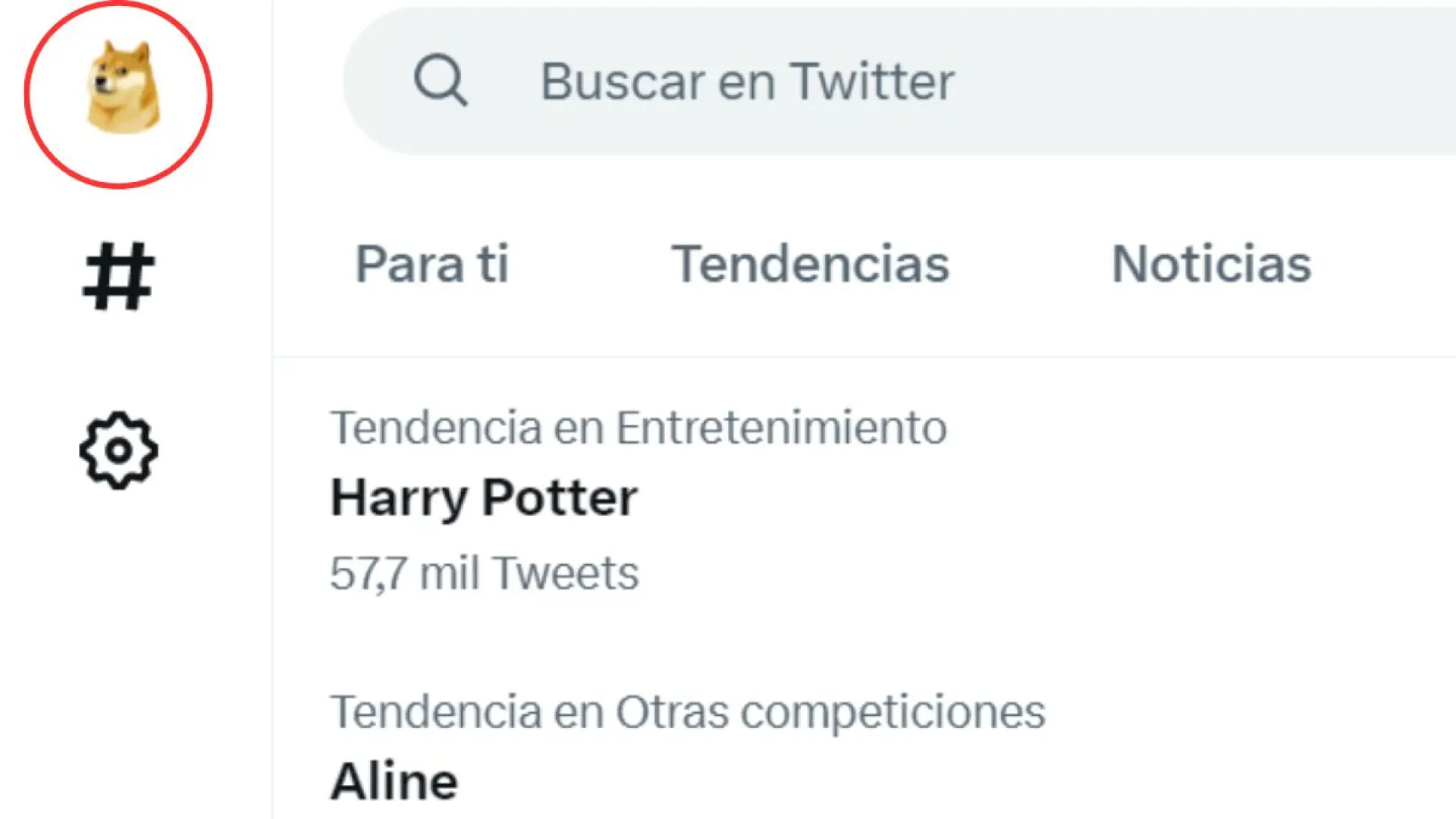Click the red circle ring around Doge
The image size is (1456, 819).
27,95
